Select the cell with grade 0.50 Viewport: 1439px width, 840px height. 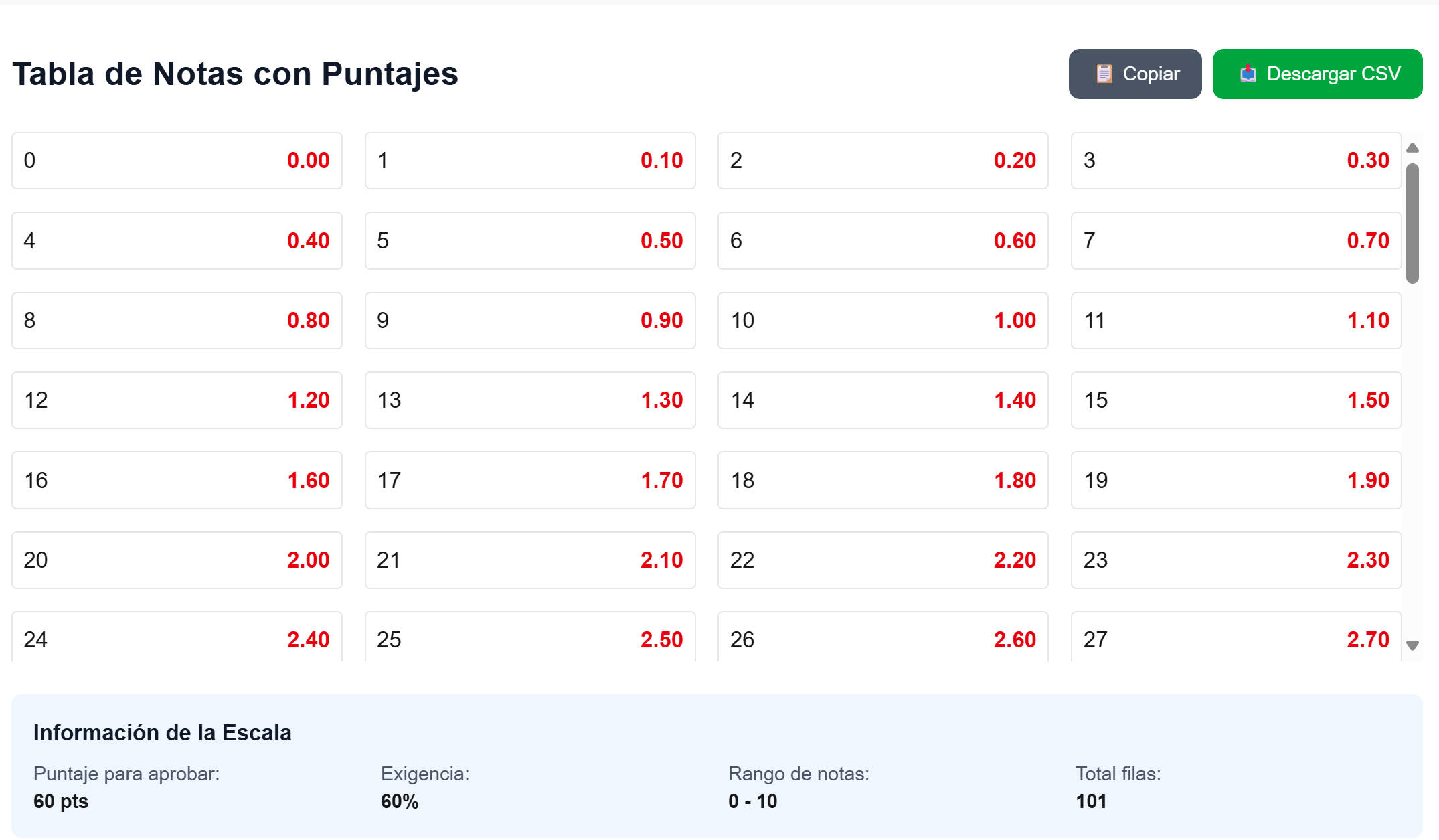(x=529, y=241)
